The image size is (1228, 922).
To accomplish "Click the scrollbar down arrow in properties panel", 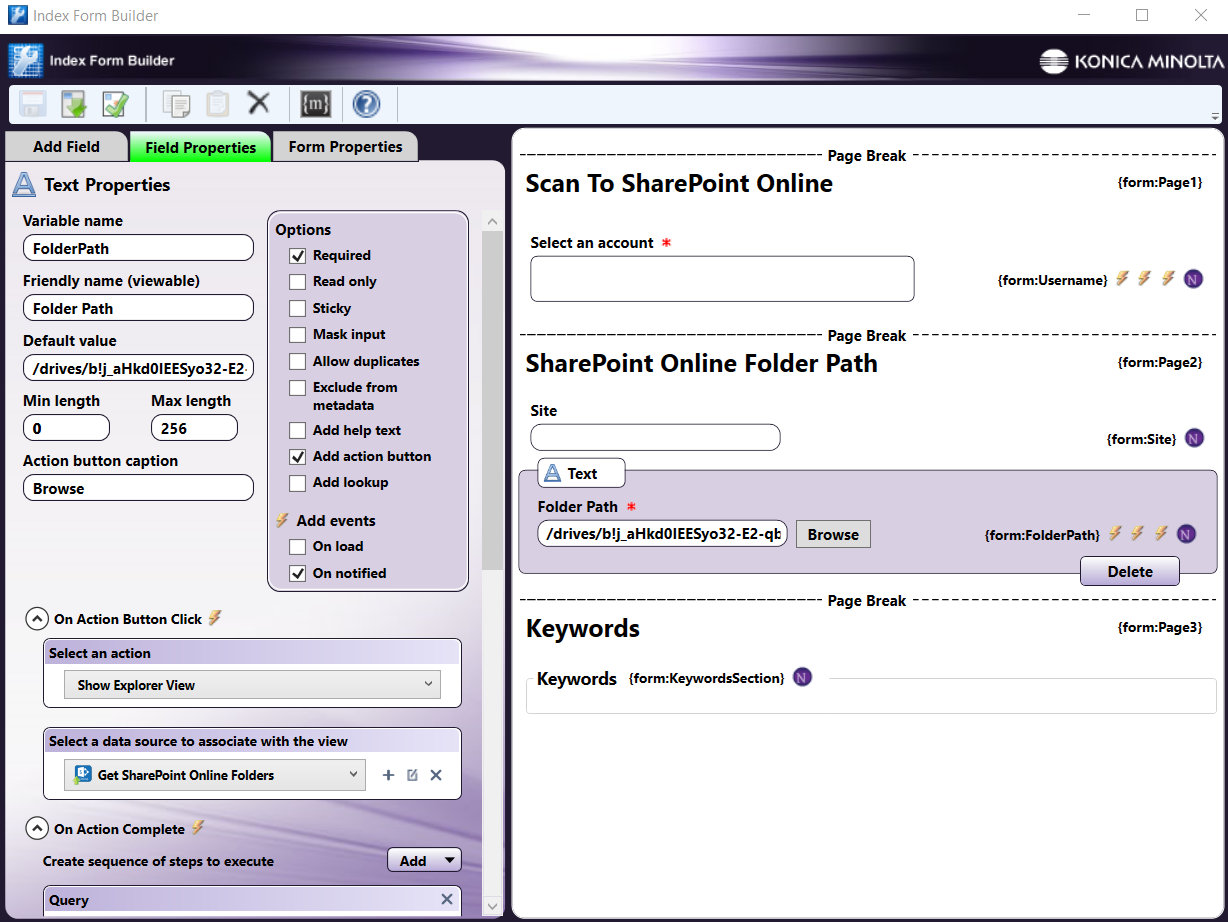I will [492, 906].
